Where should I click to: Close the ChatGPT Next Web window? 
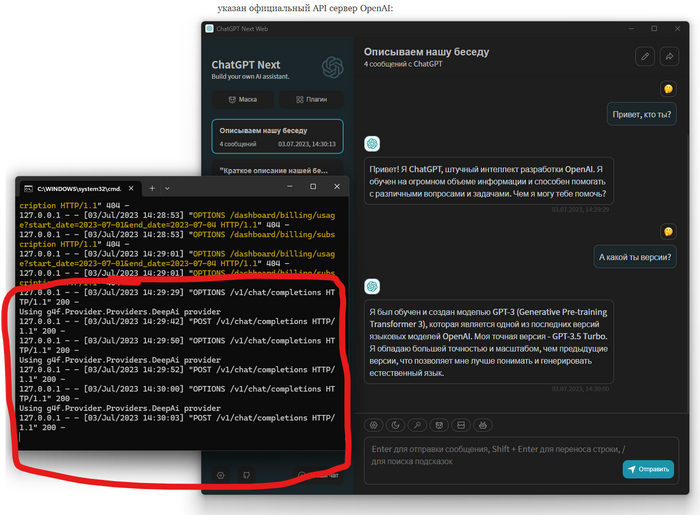677,29
